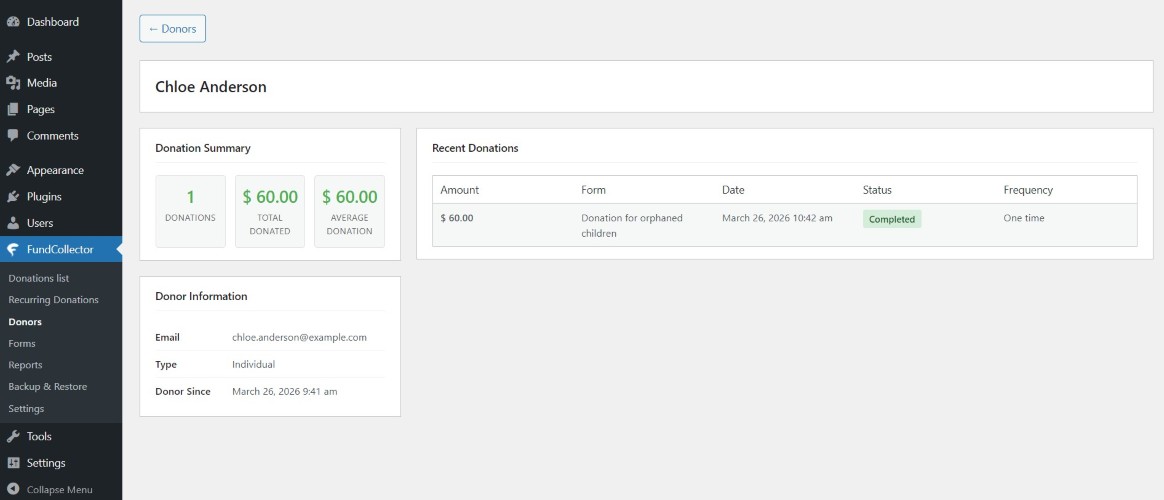Image resolution: width=1164 pixels, height=500 pixels.
Task: Open WordPress Settings label at bottom
Action: (x=46, y=463)
